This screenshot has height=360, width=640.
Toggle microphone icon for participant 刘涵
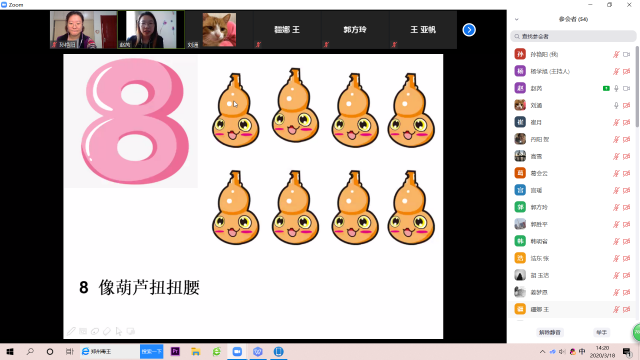point(616,105)
